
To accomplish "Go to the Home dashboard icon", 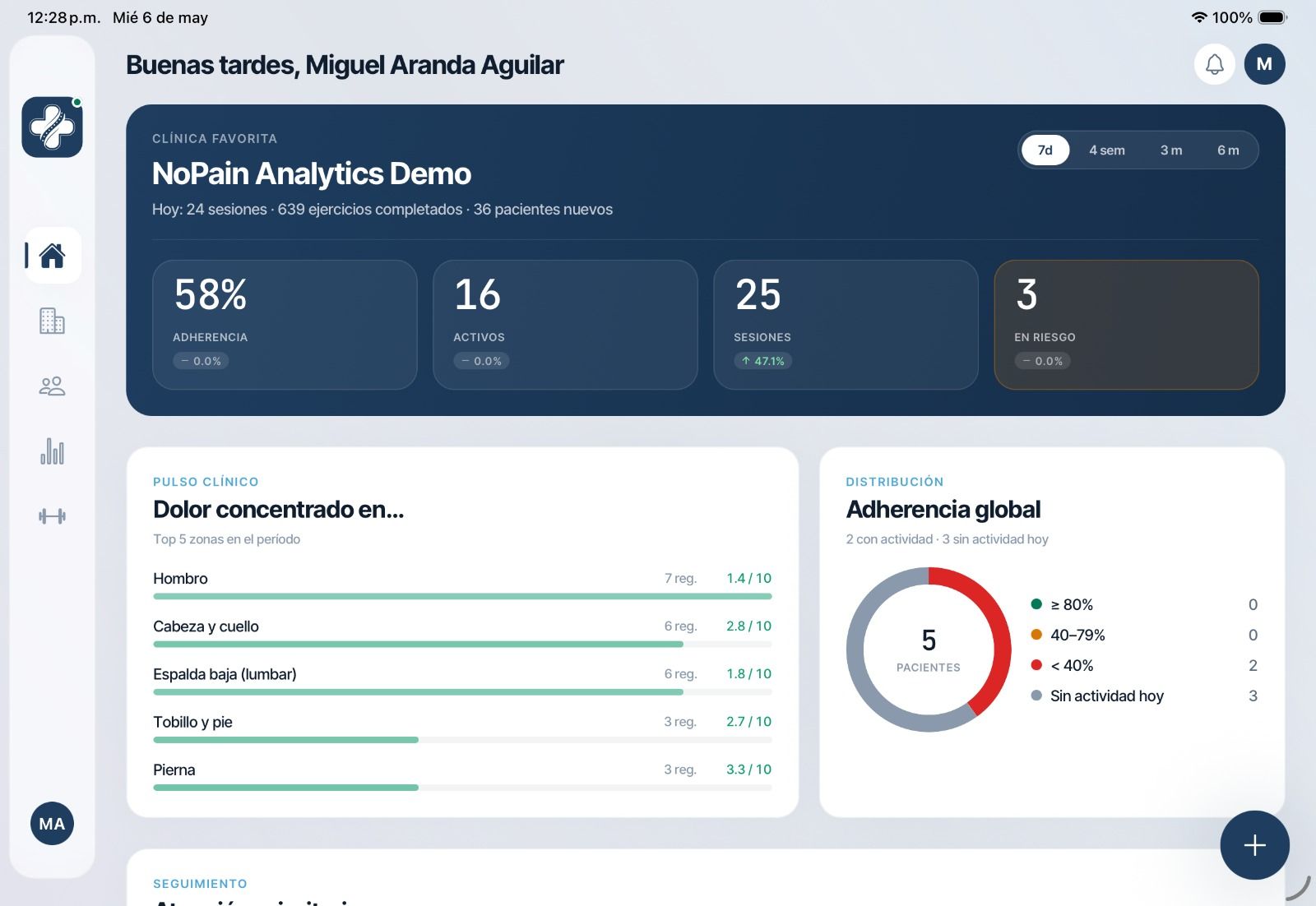I will (52, 256).
